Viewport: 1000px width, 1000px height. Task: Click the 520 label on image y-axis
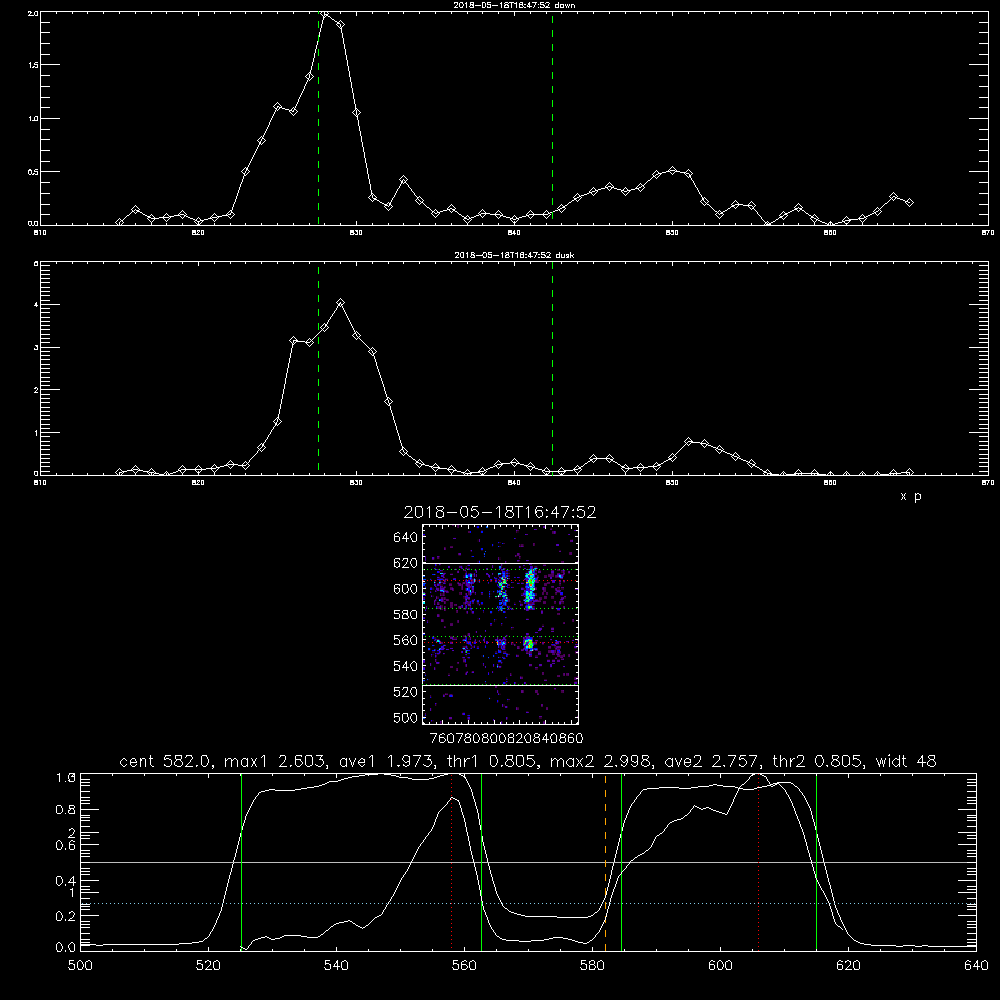coord(406,692)
